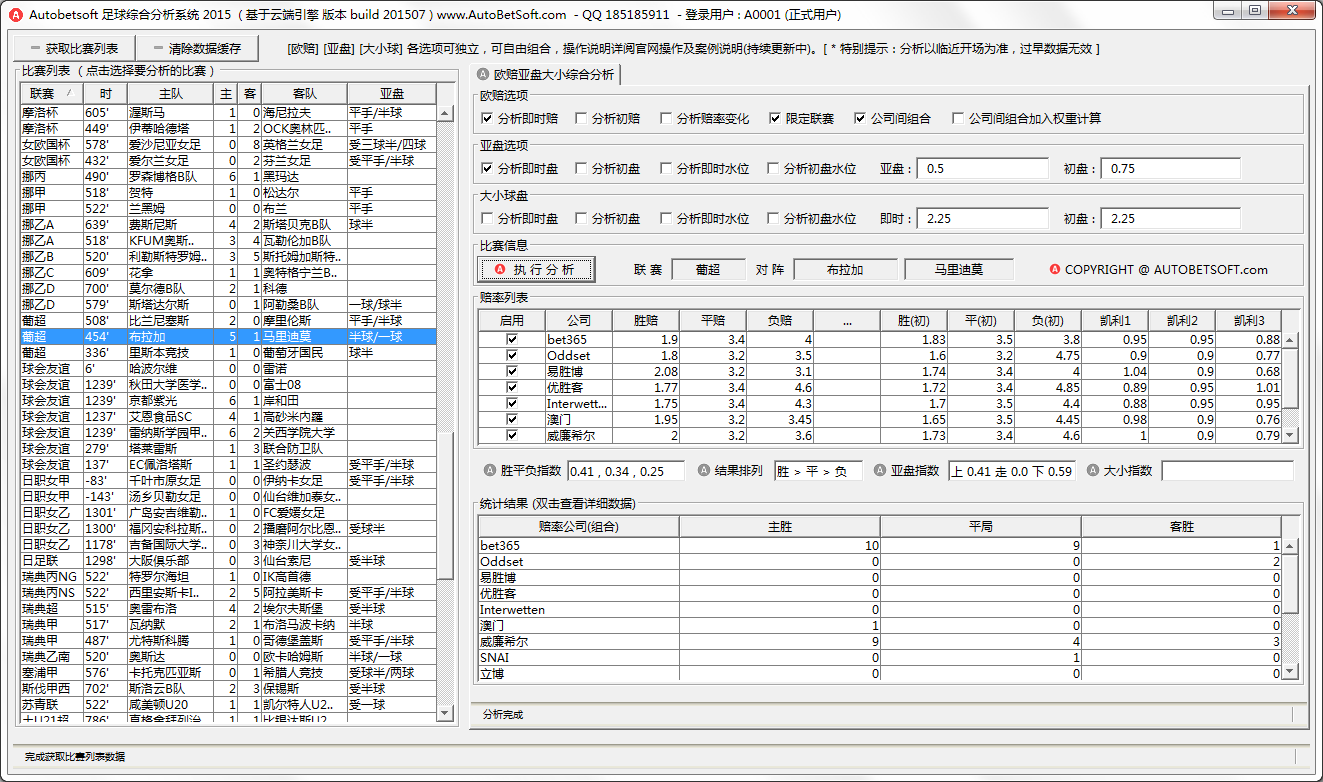Uncheck the 限定联赛 checkbox
This screenshot has width=1323, height=782.
[x=775, y=118]
